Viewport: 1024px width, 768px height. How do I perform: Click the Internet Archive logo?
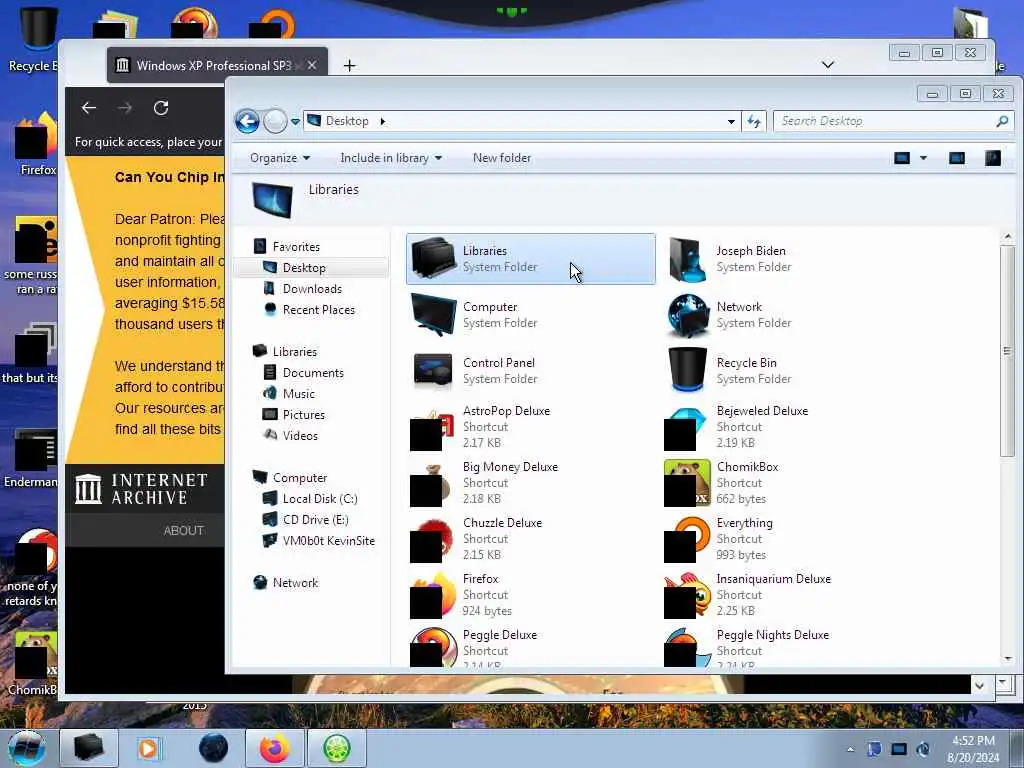[140, 488]
